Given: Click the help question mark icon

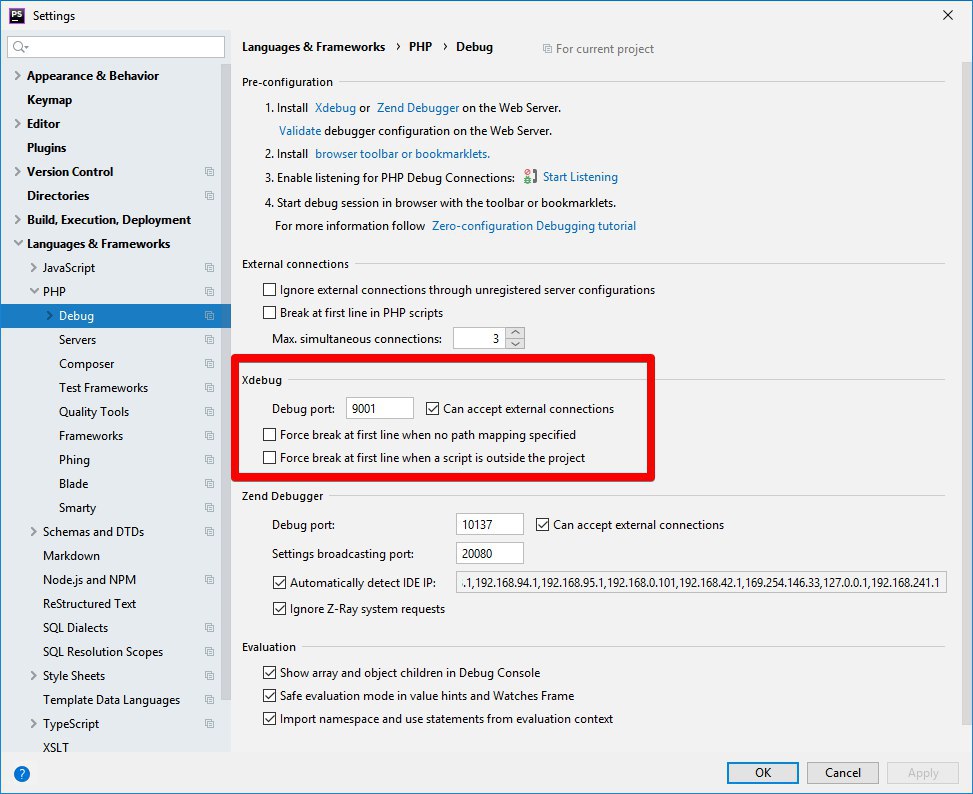Looking at the screenshot, I should click(22, 773).
